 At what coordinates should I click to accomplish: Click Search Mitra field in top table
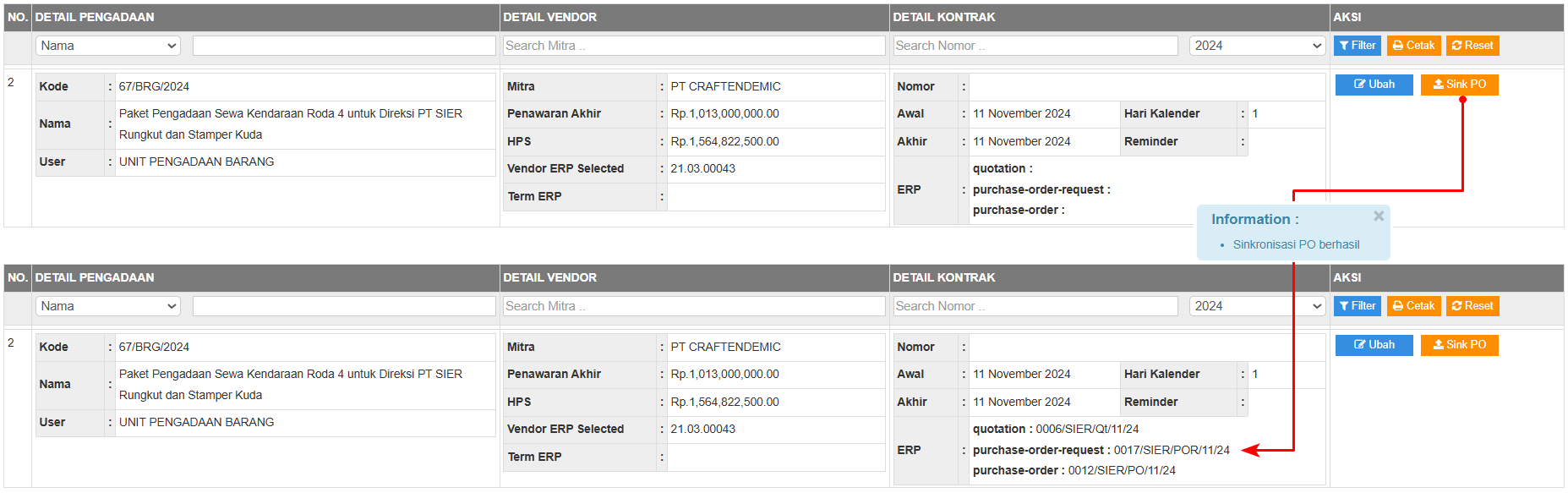(693, 46)
